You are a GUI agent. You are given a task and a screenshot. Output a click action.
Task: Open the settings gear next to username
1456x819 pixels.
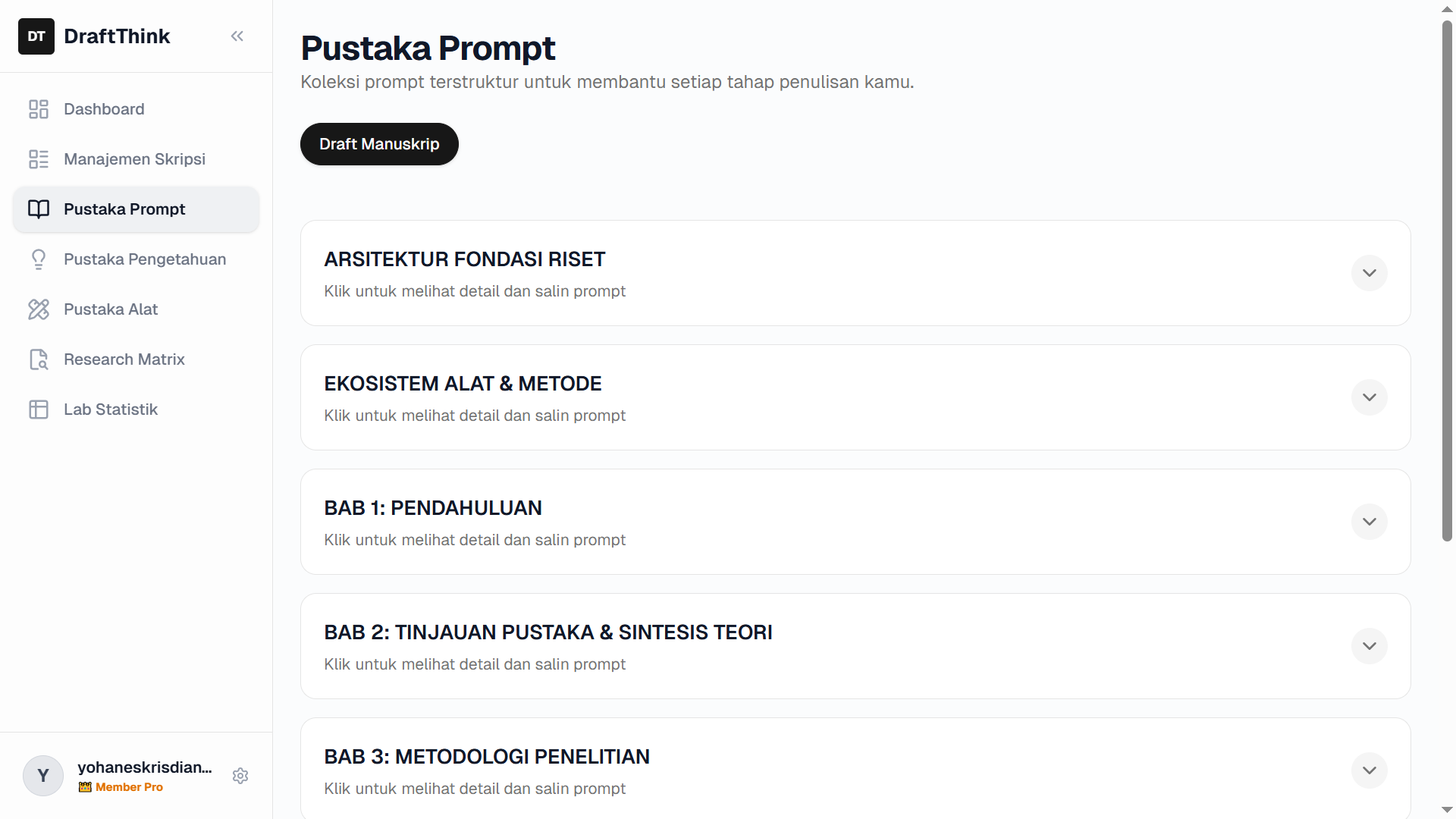click(x=240, y=776)
